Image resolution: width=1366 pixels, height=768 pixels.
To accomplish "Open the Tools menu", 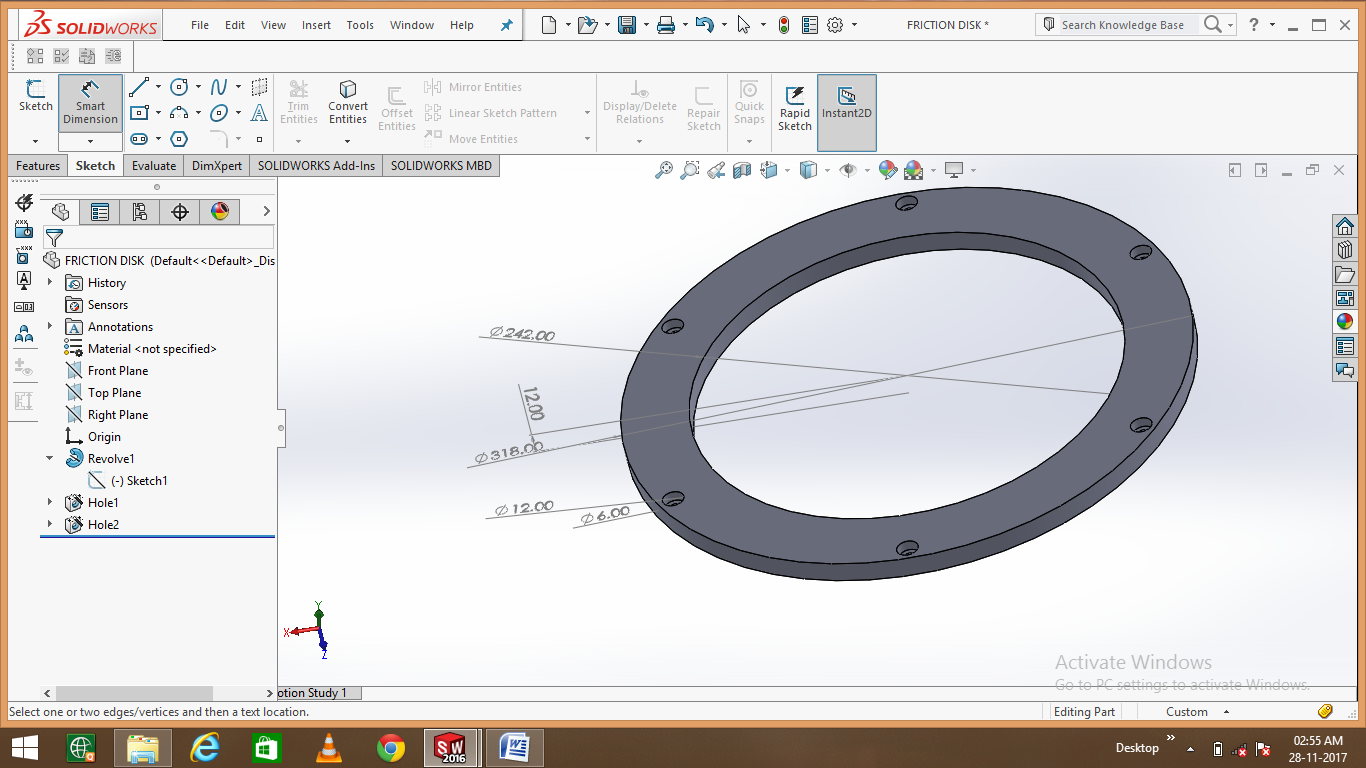I will pyautogui.click(x=360, y=24).
